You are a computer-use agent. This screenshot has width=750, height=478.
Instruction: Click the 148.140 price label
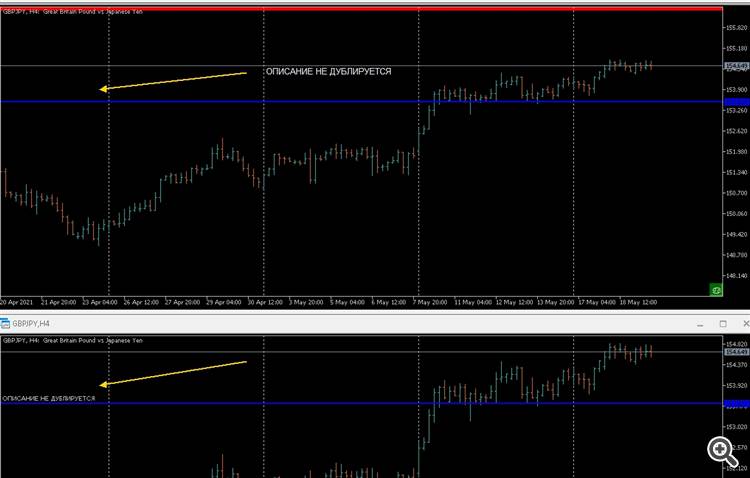[x=736, y=276]
